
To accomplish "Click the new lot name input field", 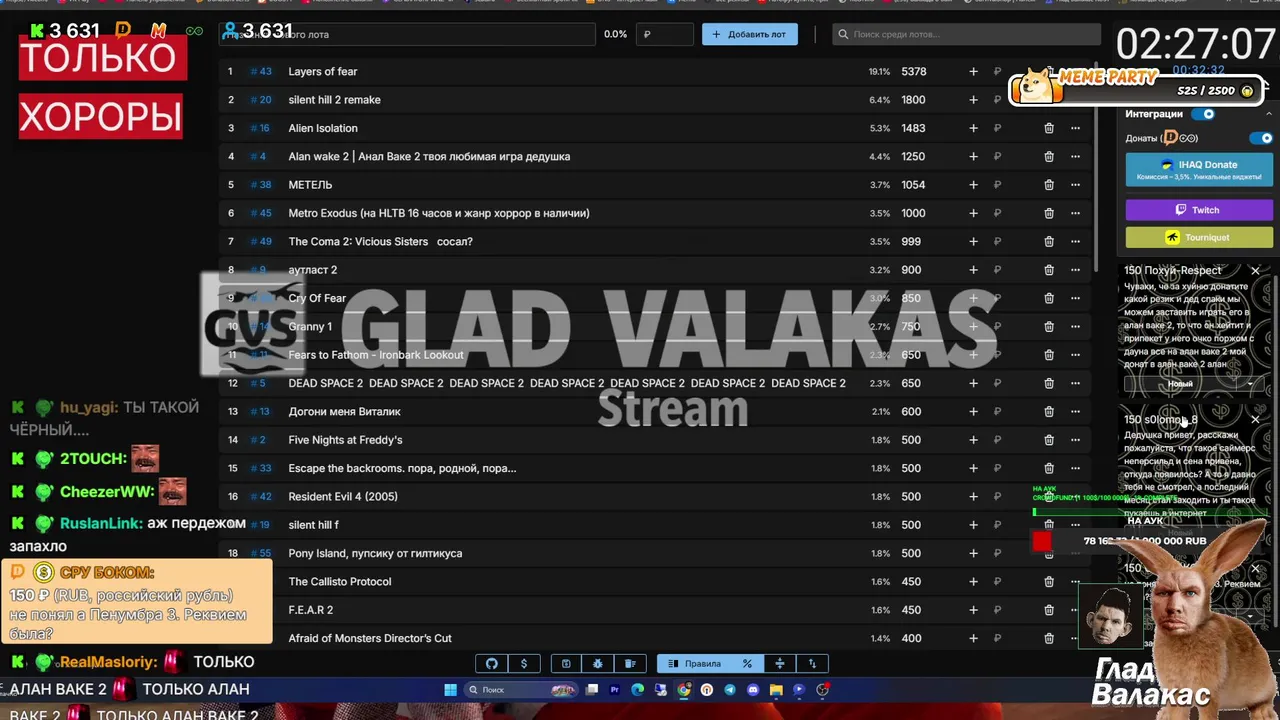I will (x=408, y=34).
